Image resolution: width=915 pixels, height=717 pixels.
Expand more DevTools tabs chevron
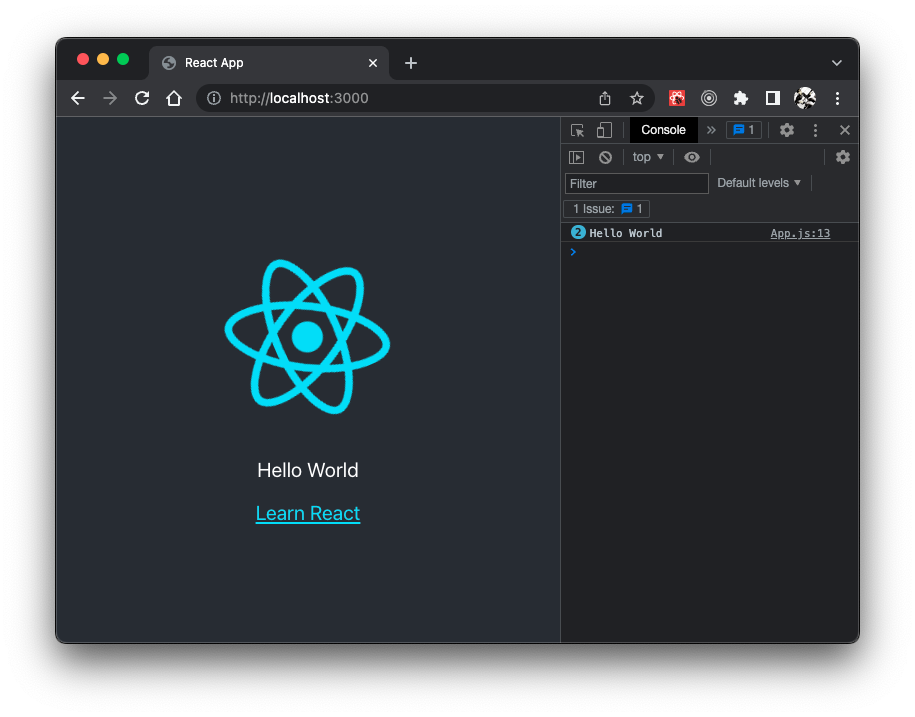click(711, 130)
